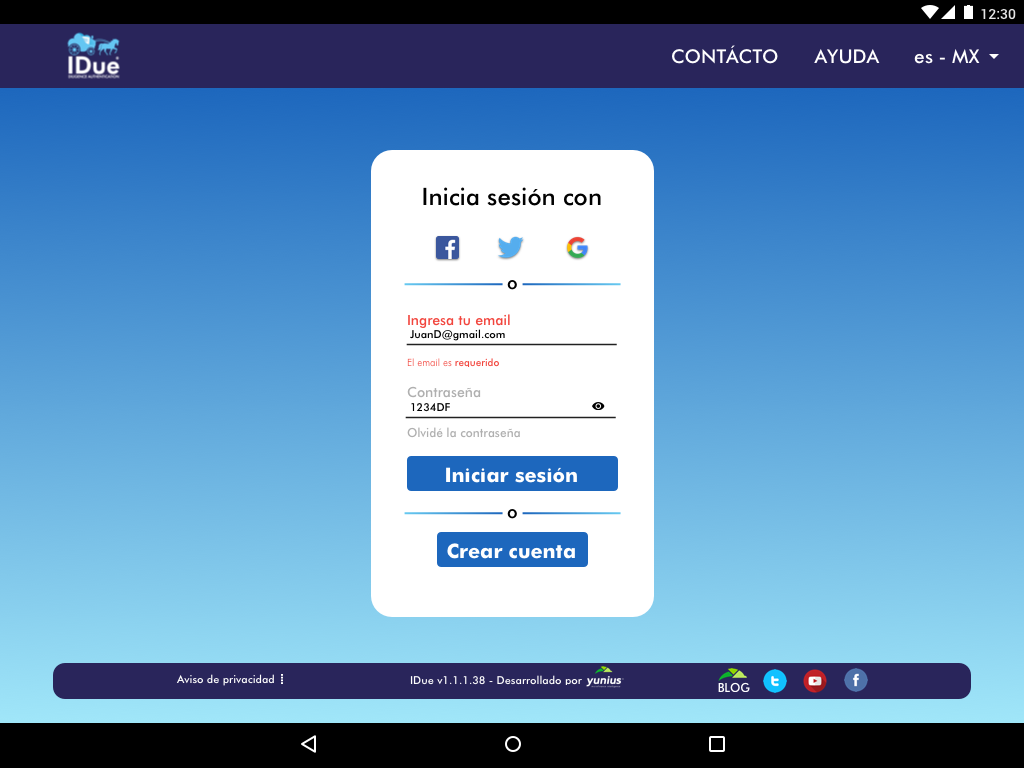The height and width of the screenshot is (768, 1024).
Task: Click the Iniciar sesión button
Action: tap(512, 473)
